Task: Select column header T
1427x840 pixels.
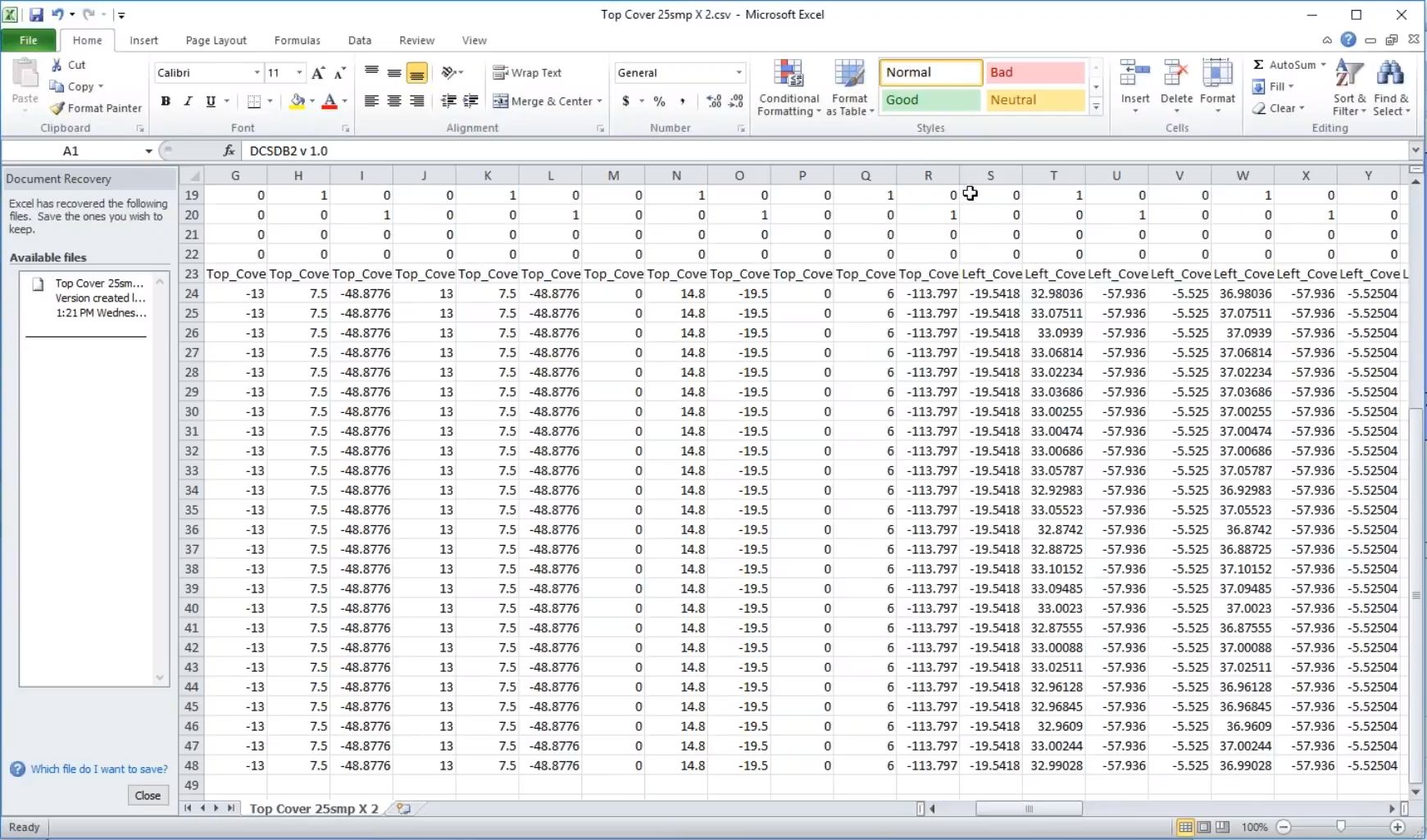Action: [x=1053, y=175]
